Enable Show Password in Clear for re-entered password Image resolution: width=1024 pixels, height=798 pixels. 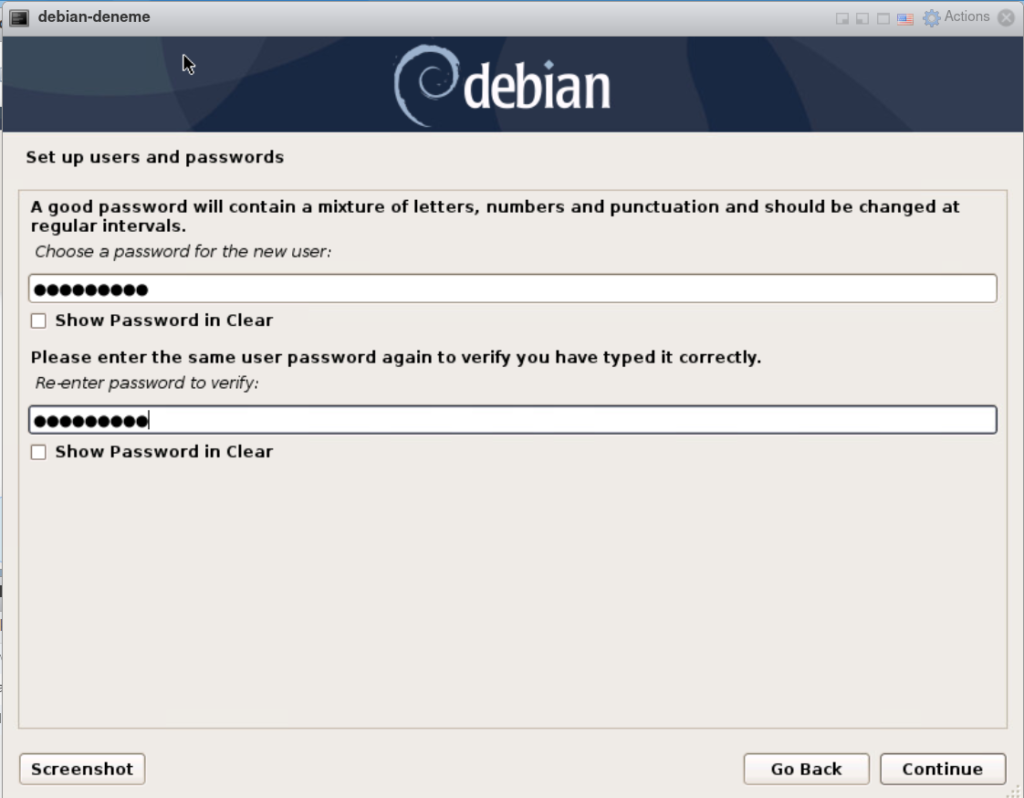pos(39,452)
